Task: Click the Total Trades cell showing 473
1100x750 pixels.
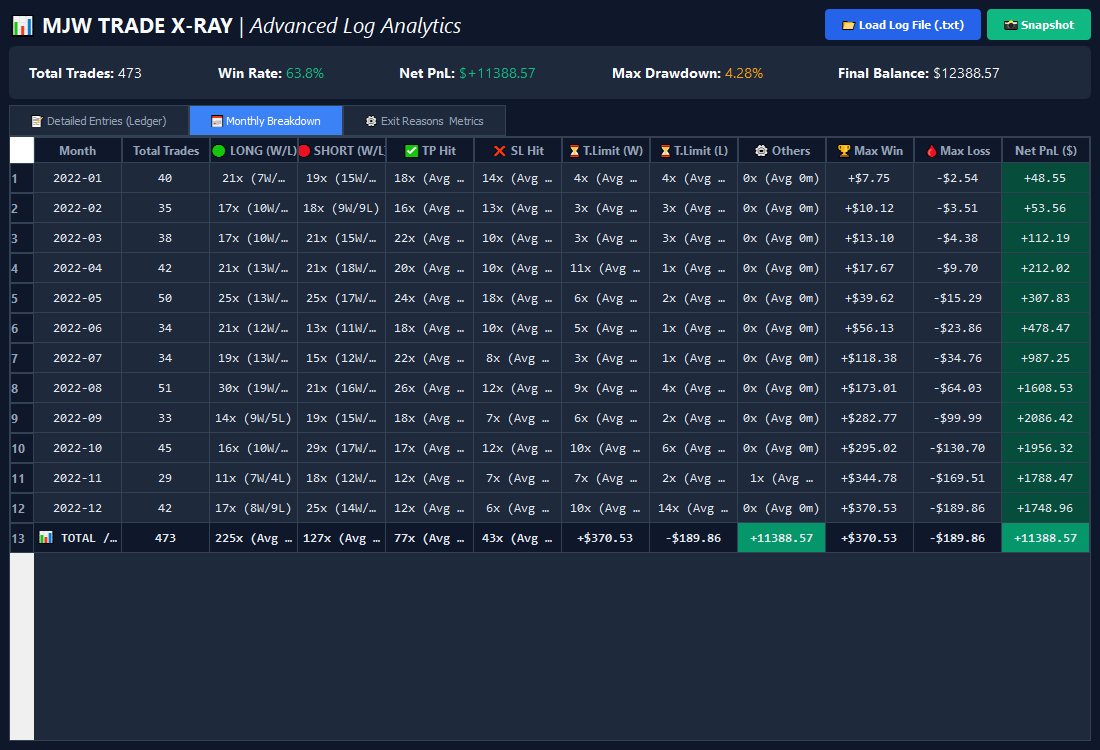Action: tap(166, 538)
